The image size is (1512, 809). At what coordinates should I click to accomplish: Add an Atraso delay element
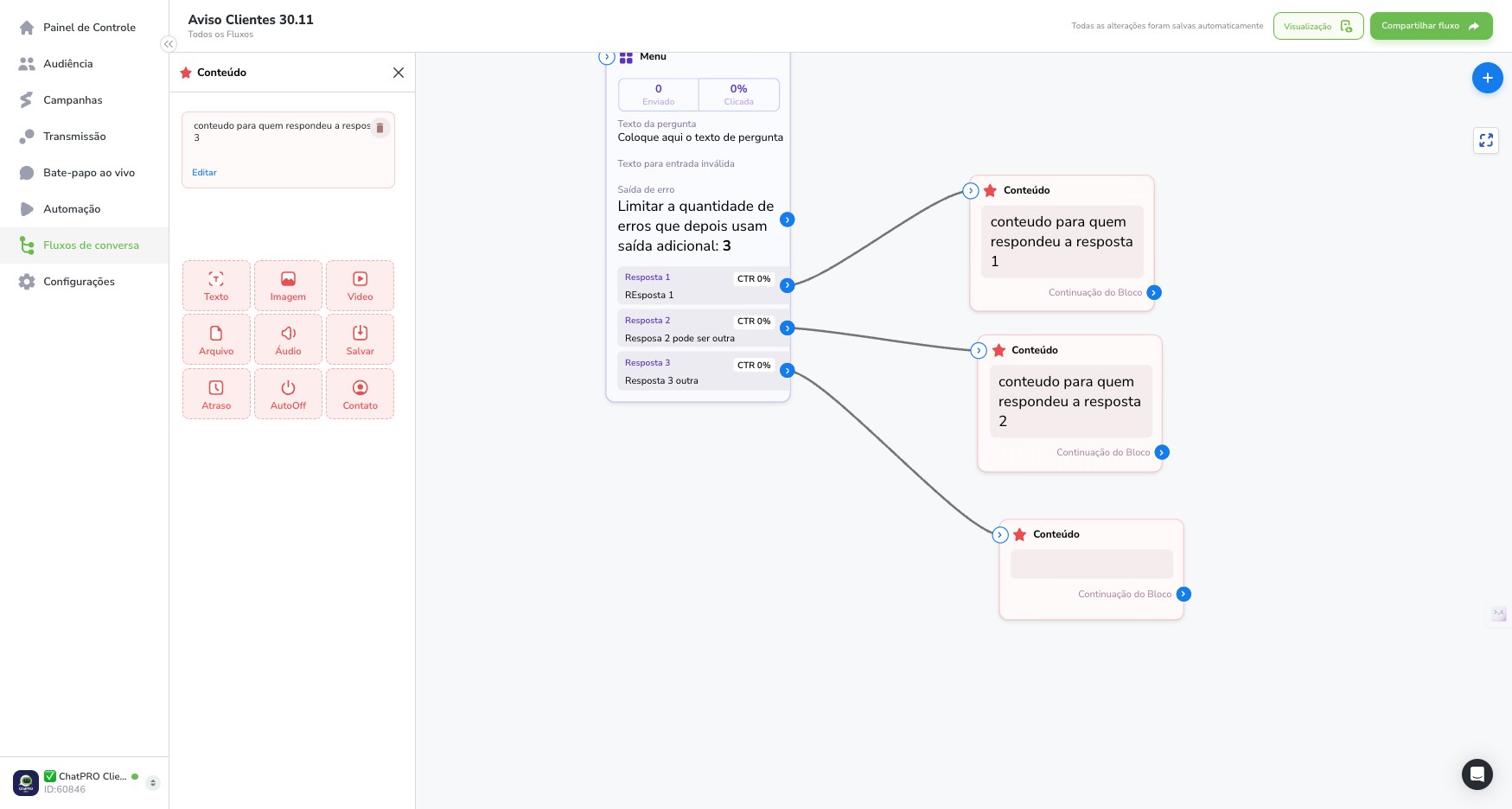[216, 394]
